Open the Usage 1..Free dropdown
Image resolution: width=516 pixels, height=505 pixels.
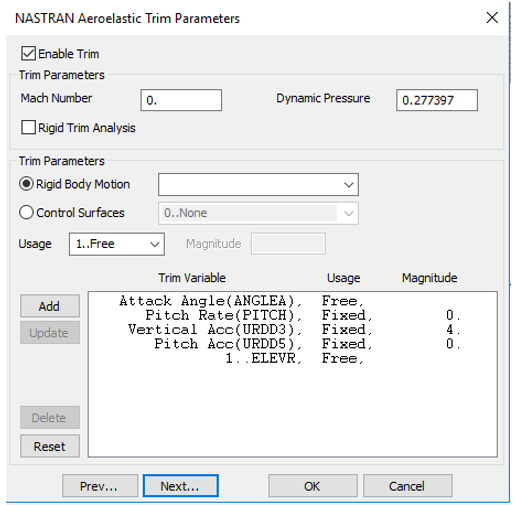[117, 244]
